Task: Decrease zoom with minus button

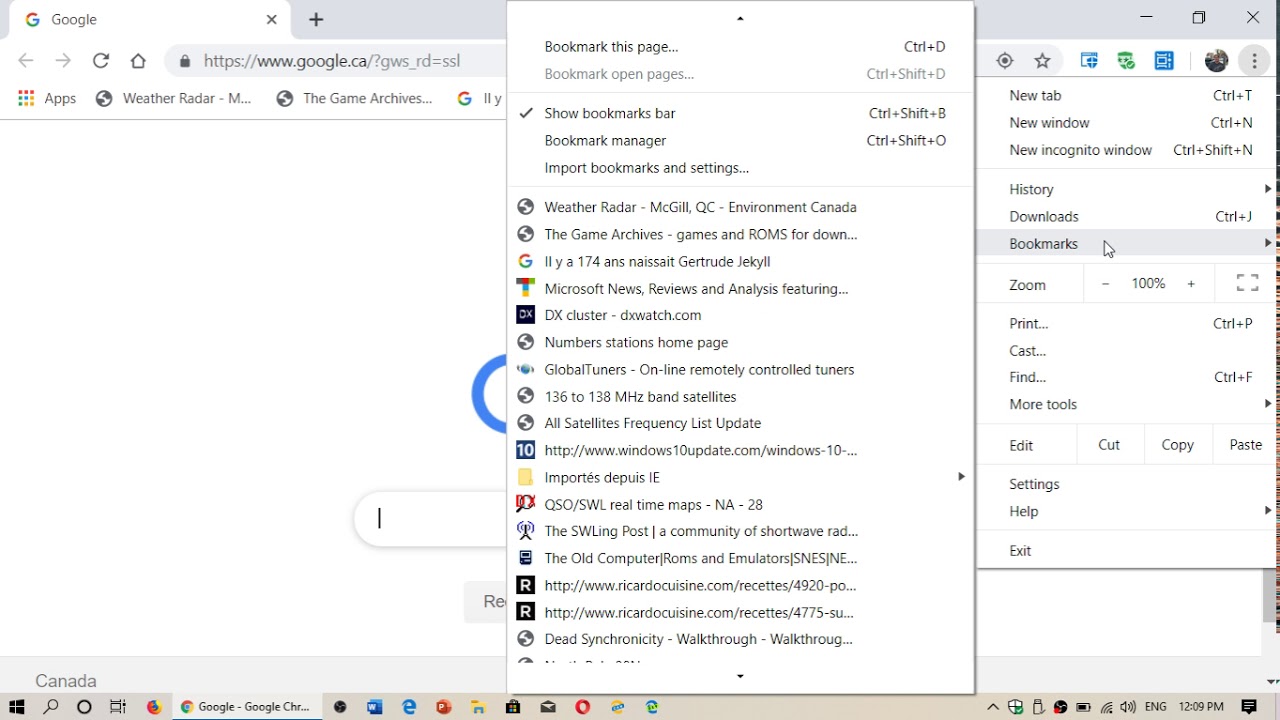Action: [1105, 284]
